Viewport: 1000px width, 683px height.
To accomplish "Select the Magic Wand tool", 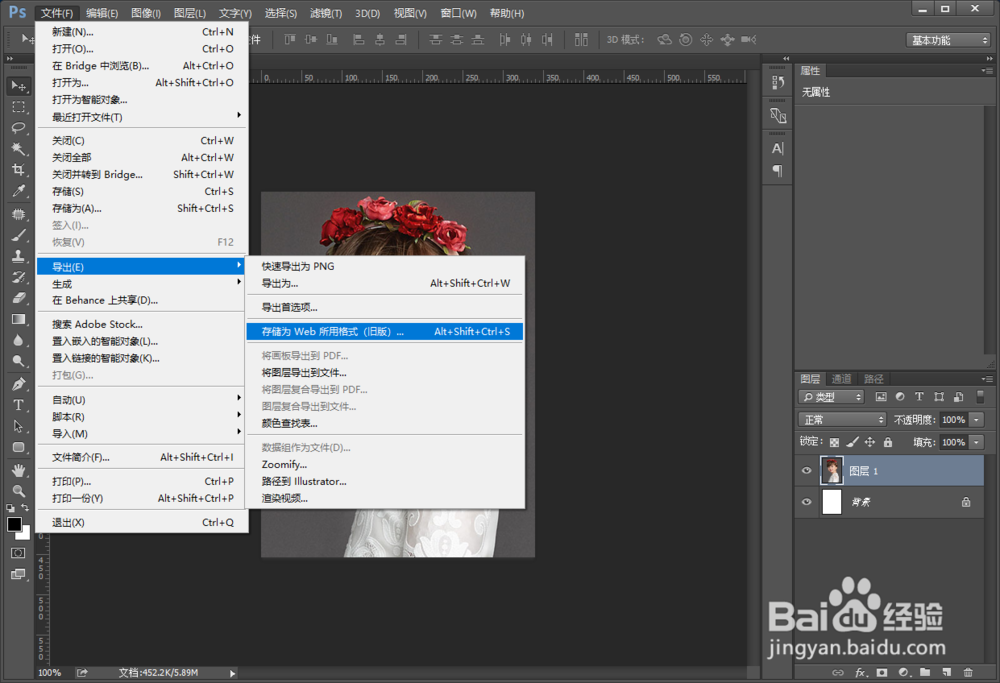I will pyautogui.click(x=18, y=149).
